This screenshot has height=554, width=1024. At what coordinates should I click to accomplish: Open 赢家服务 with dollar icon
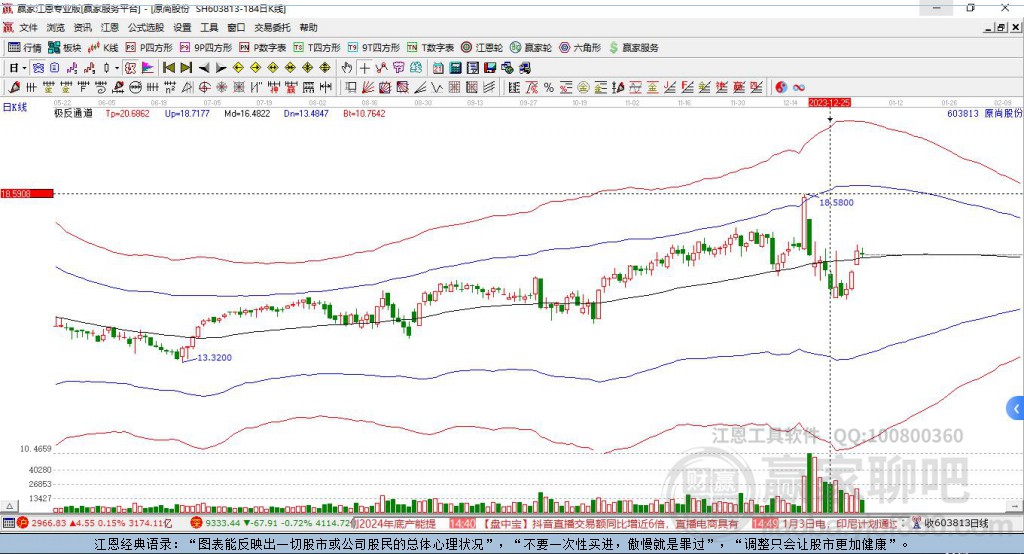pyautogui.click(x=634, y=48)
